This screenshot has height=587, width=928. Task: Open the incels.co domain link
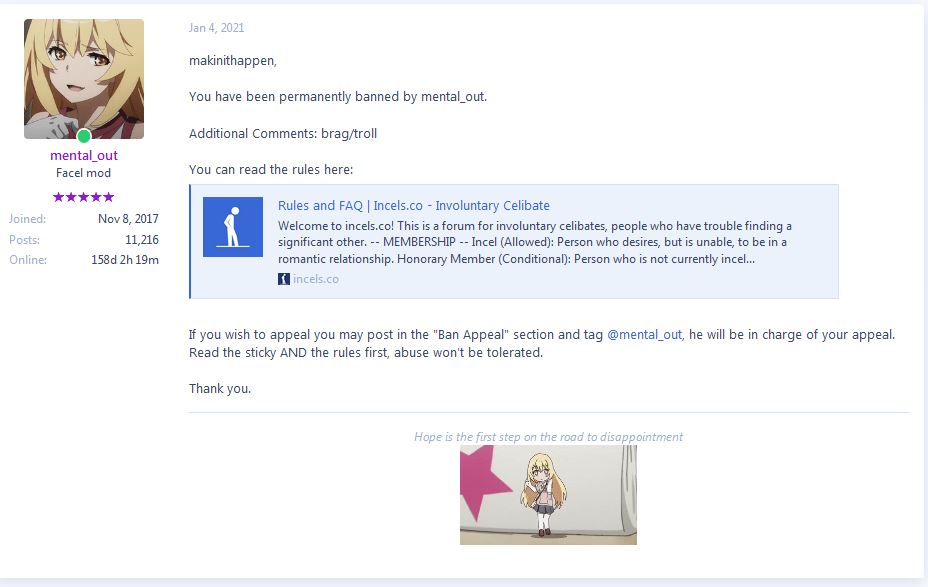tap(315, 279)
